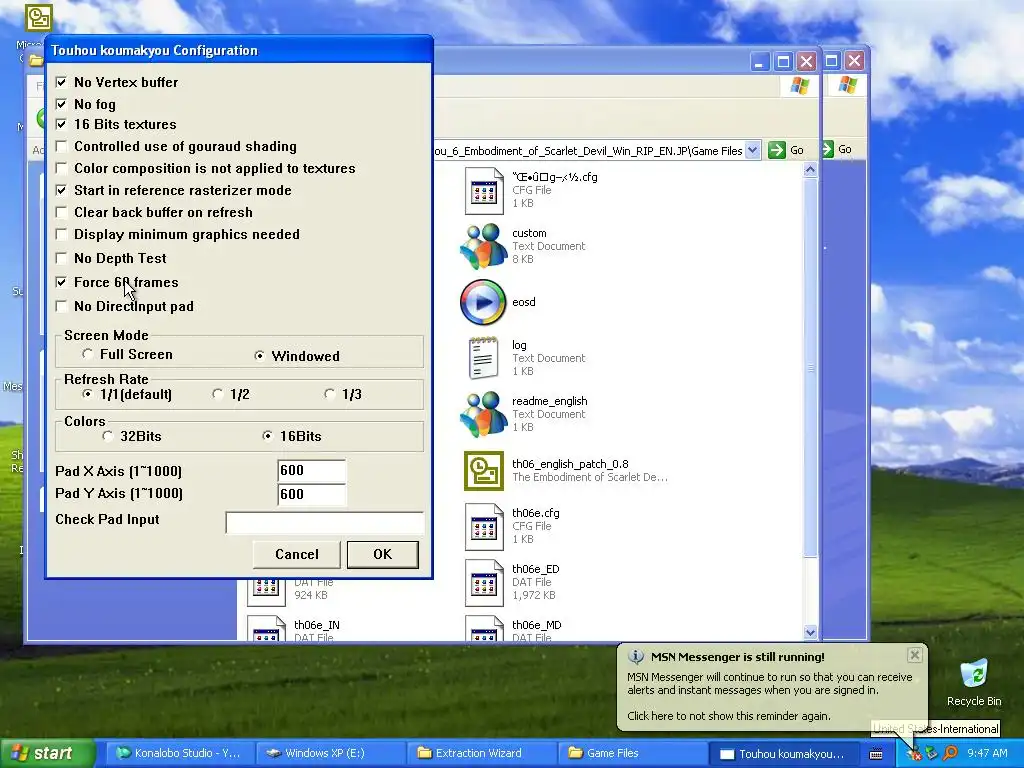The image size is (1024, 768).
Task: Enable Color composition not applied to textures
Action: [x=61, y=168]
